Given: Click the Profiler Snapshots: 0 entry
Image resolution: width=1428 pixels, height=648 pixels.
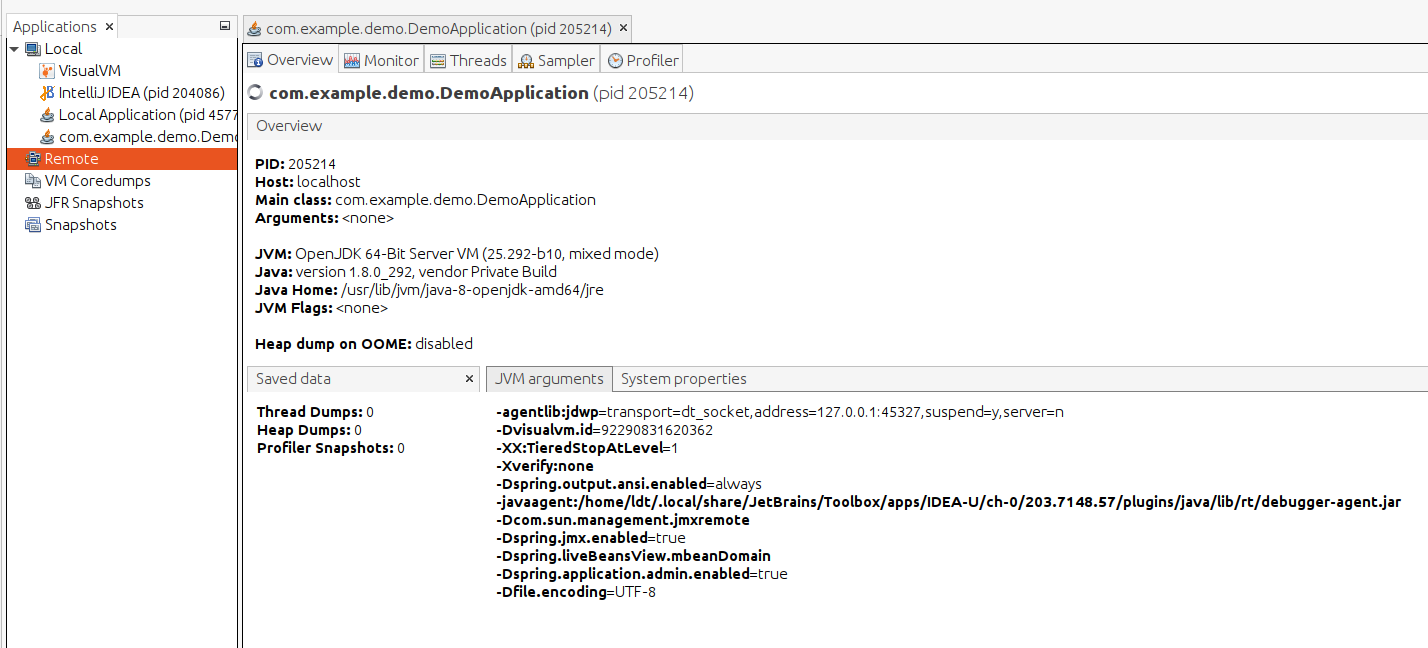Looking at the screenshot, I should coord(331,448).
